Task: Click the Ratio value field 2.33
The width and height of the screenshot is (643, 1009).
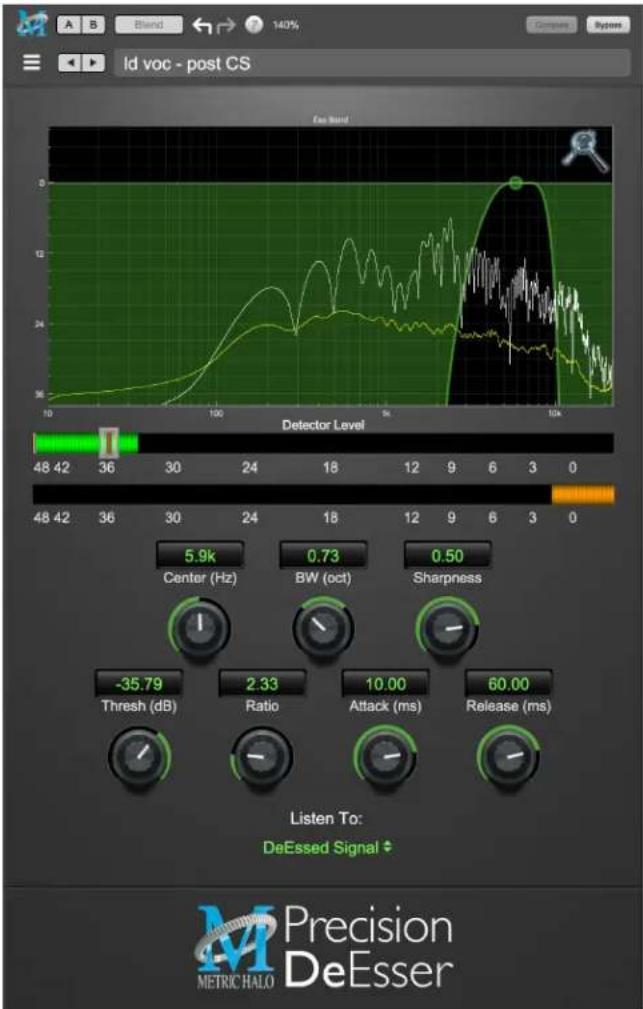Action: [262, 683]
